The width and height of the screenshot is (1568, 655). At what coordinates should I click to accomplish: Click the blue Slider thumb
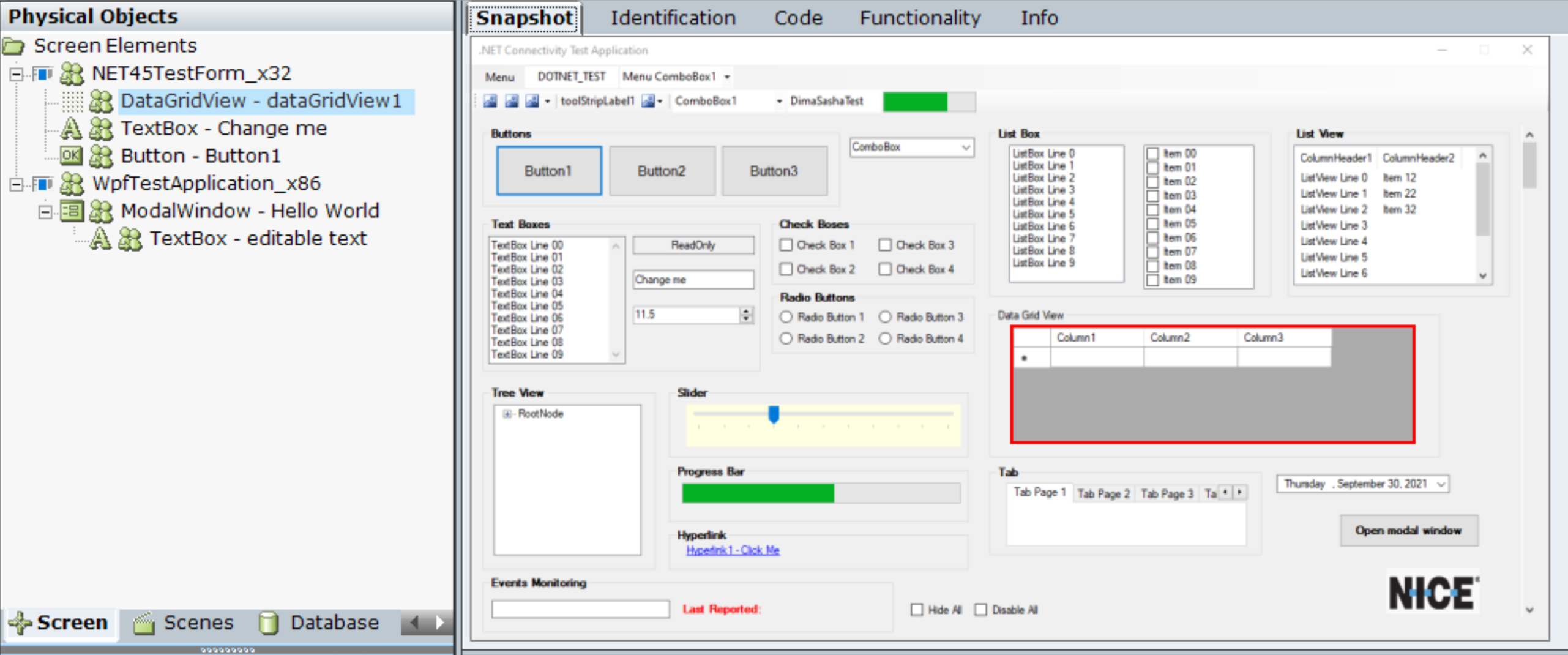pos(774,414)
